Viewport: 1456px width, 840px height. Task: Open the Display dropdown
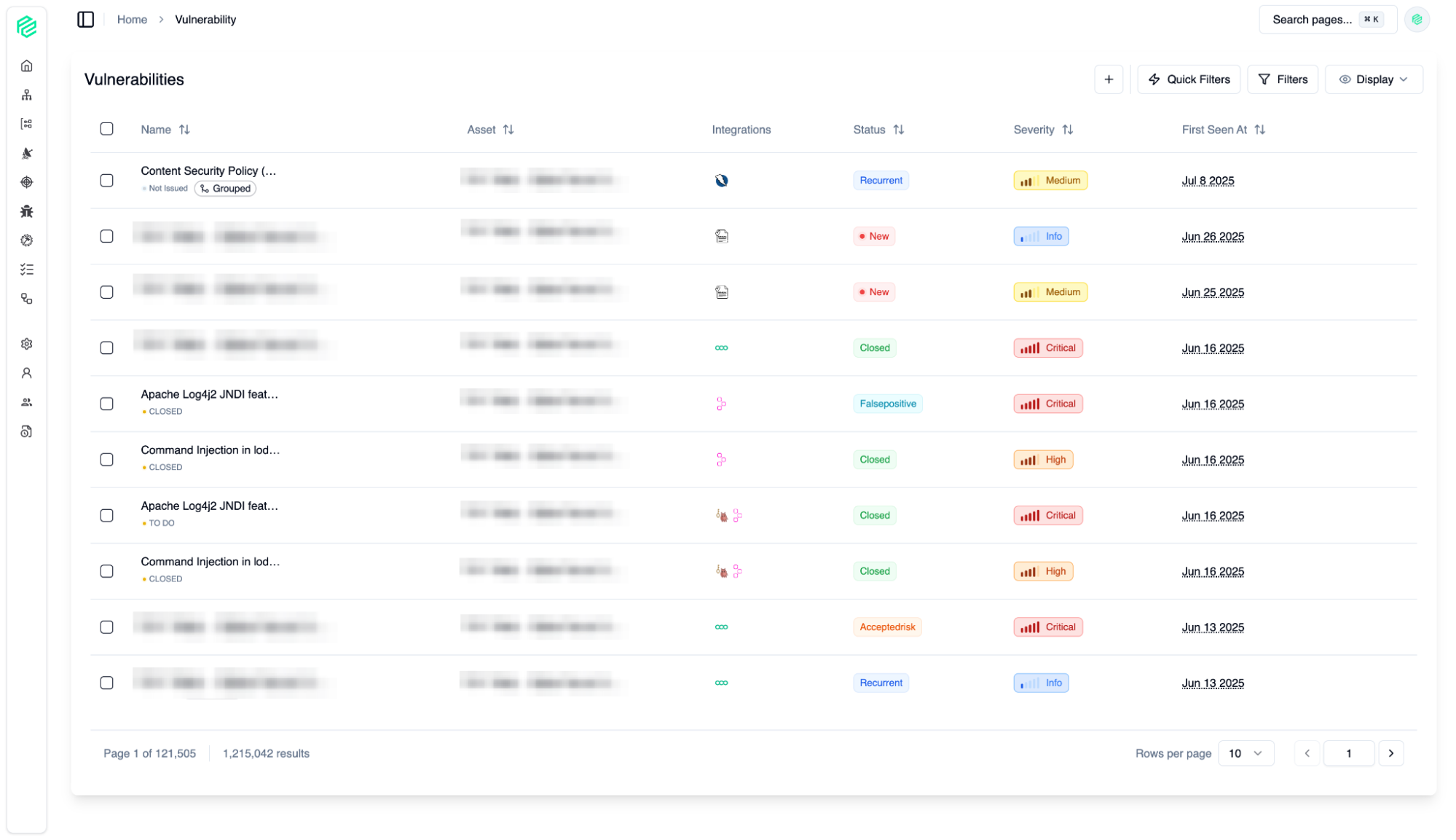point(1373,79)
